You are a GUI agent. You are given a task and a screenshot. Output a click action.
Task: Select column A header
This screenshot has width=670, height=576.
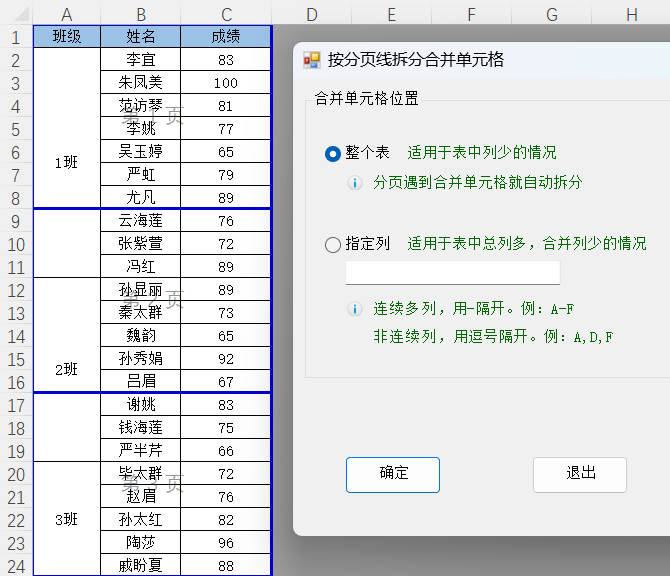[x=67, y=14]
